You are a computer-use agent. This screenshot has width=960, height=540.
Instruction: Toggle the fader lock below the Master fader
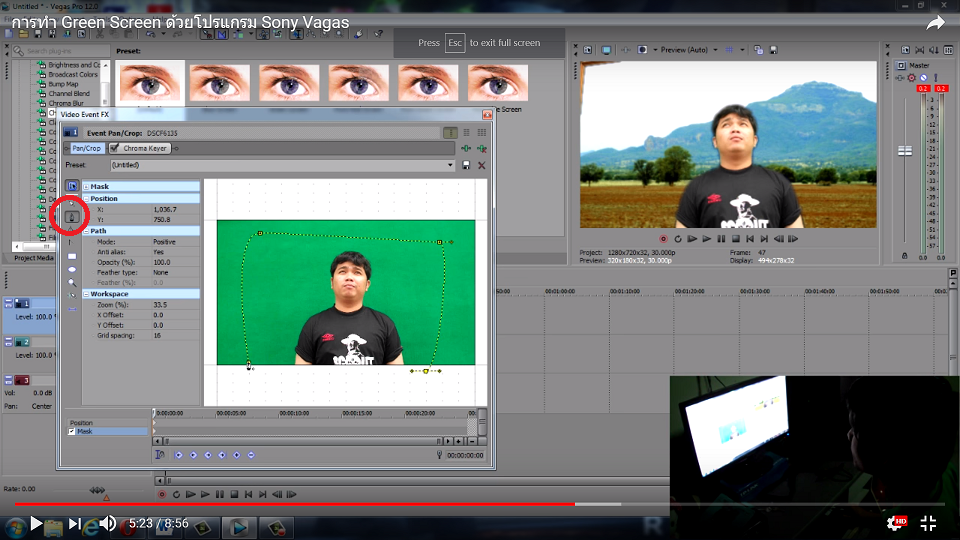pos(905,255)
